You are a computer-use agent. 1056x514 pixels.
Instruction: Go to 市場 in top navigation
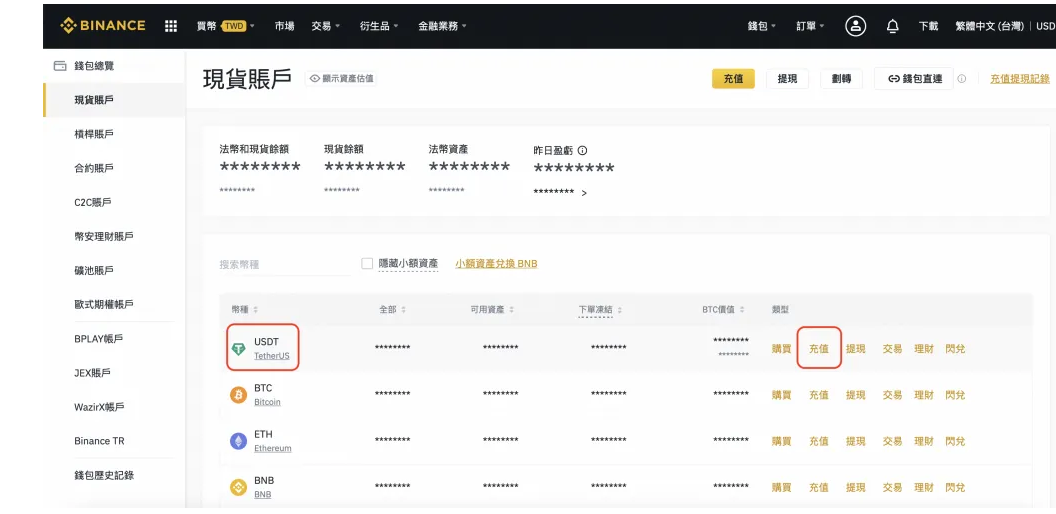284,26
